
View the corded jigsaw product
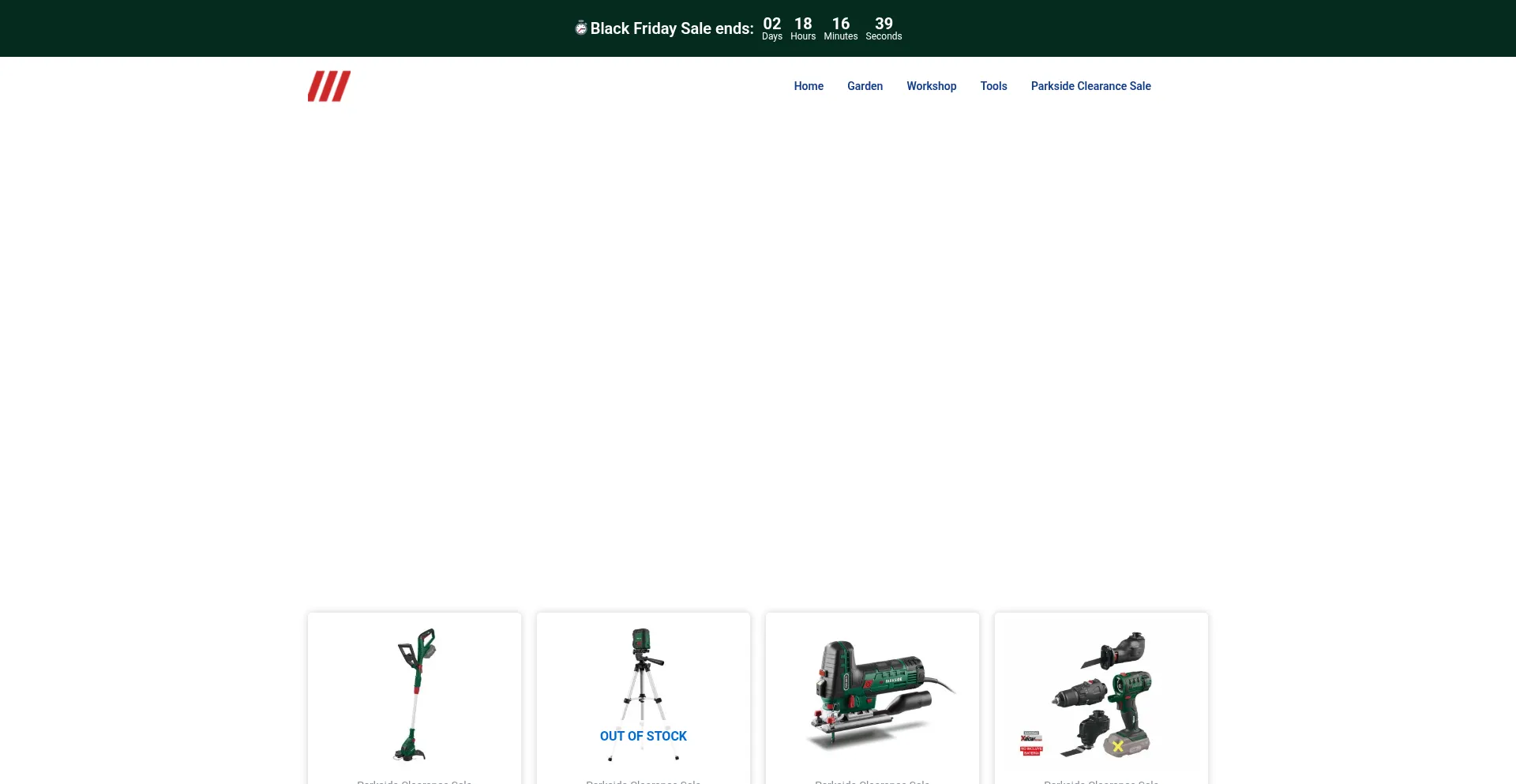pos(872,694)
